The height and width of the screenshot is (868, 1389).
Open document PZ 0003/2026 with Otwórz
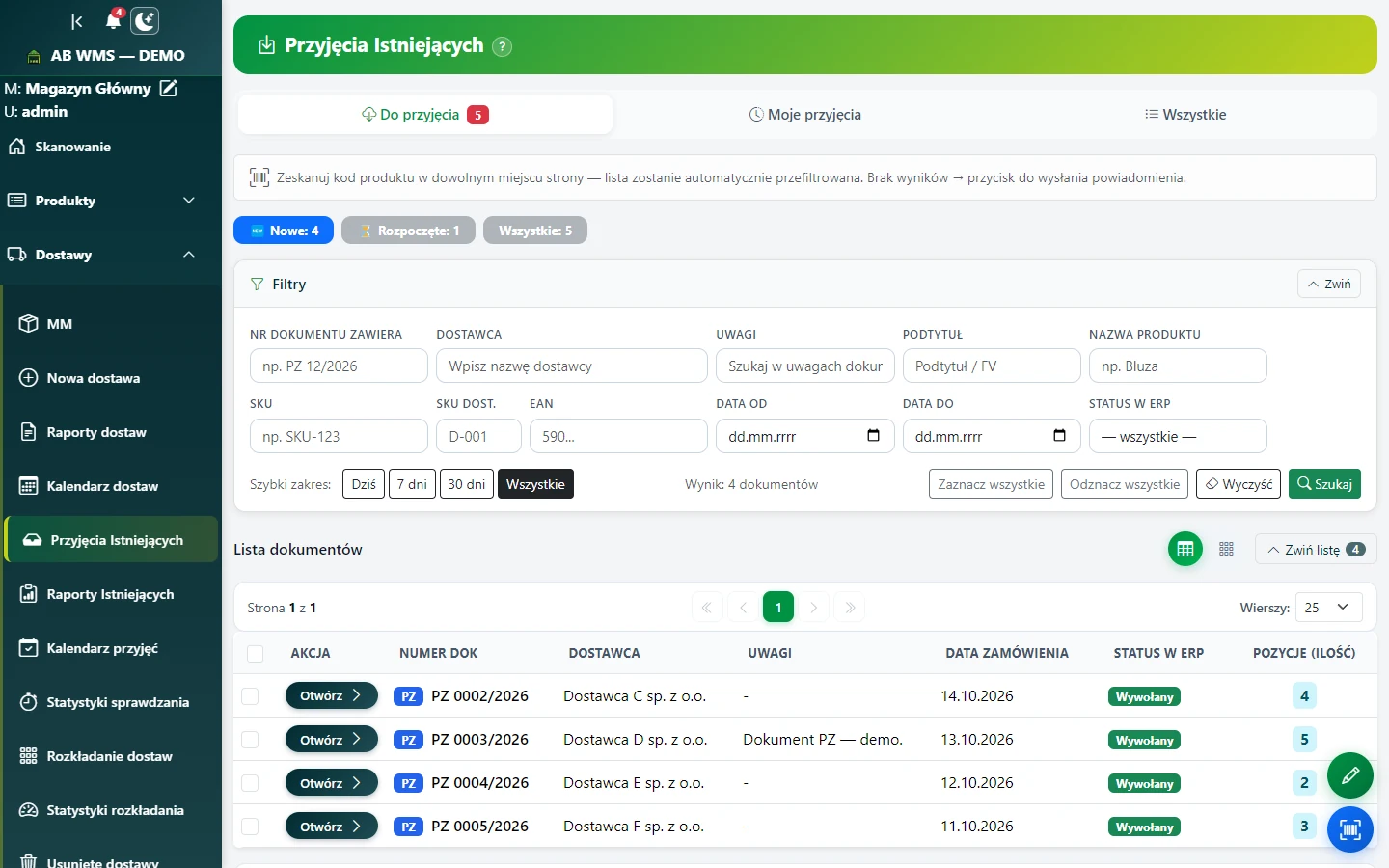pos(331,740)
